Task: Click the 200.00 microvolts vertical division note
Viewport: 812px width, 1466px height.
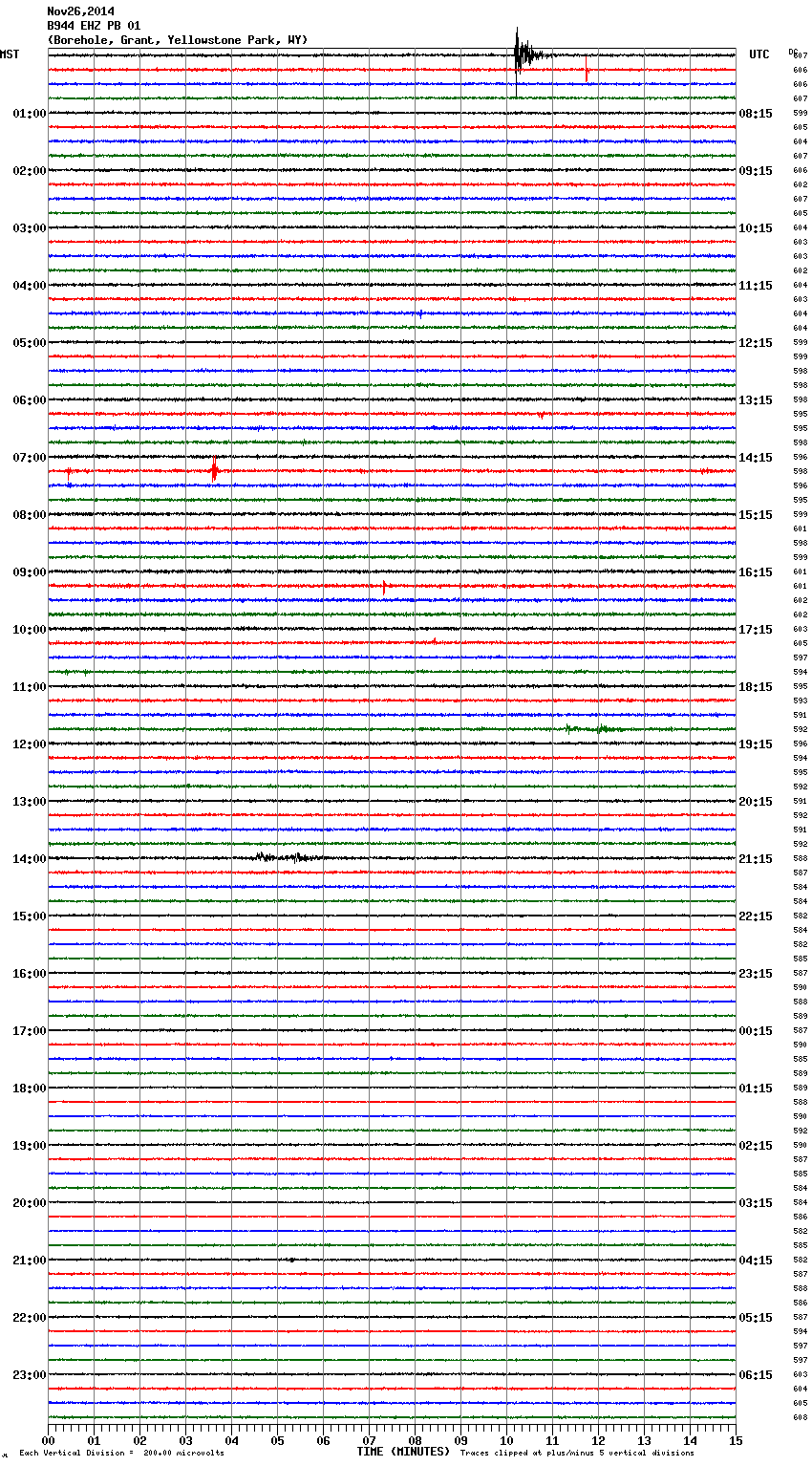Action: coord(121,1454)
